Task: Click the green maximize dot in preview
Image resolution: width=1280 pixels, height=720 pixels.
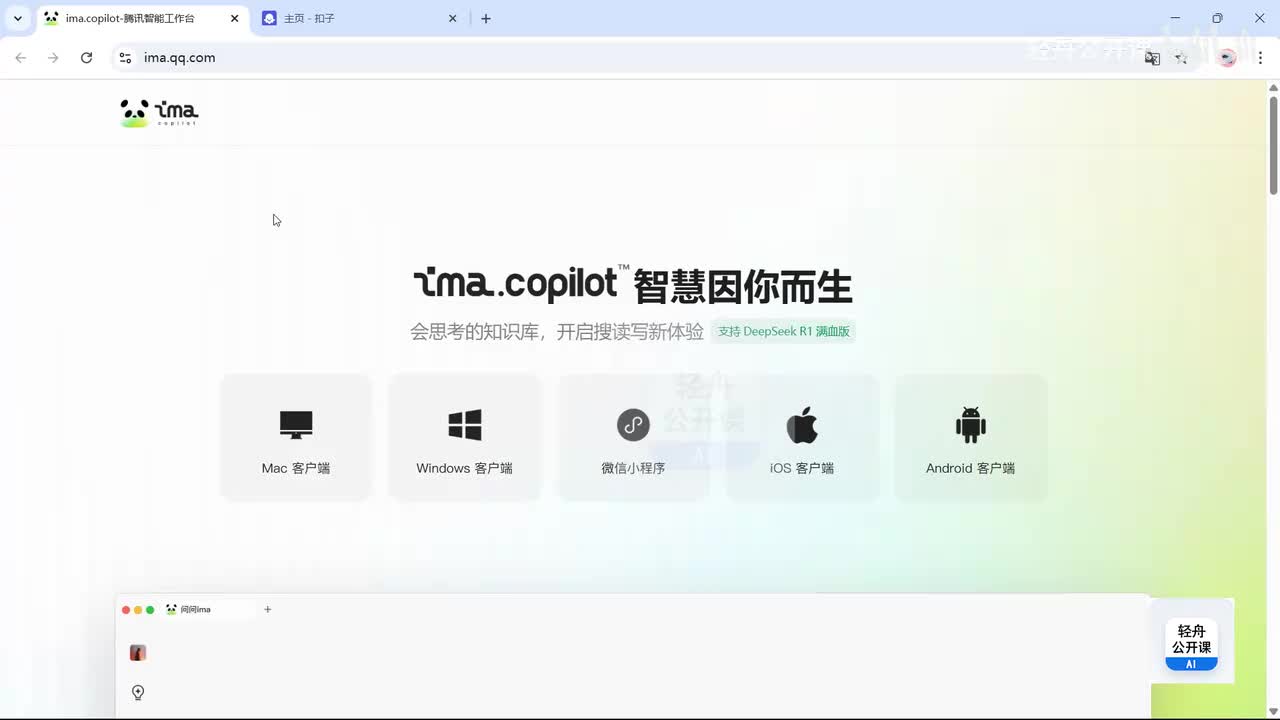Action: [x=150, y=610]
